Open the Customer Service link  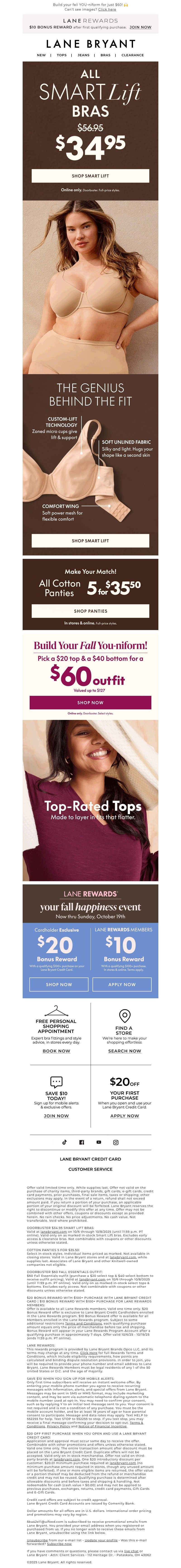coord(90,1169)
